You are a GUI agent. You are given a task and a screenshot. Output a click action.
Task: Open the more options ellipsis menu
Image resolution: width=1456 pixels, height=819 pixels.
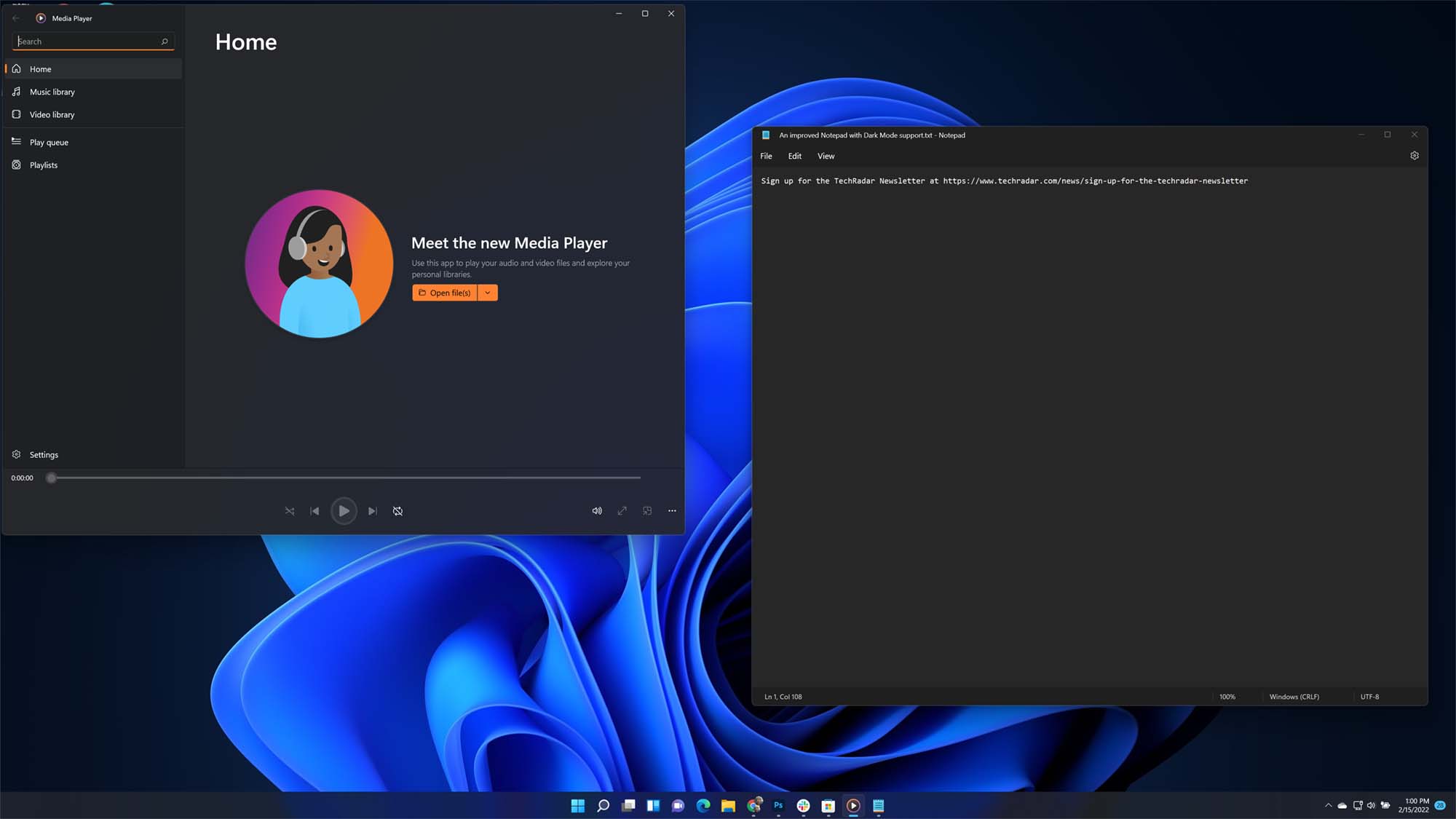pyautogui.click(x=672, y=511)
